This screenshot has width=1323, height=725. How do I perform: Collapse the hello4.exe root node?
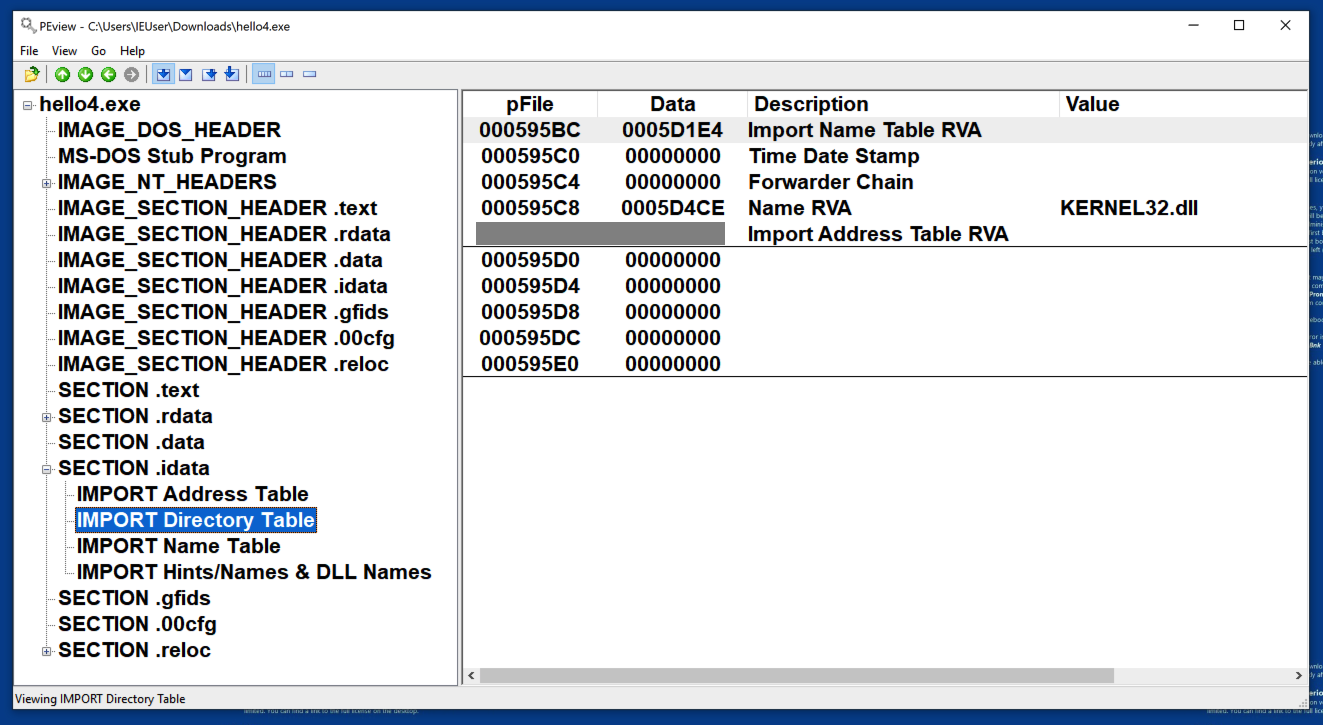point(28,105)
